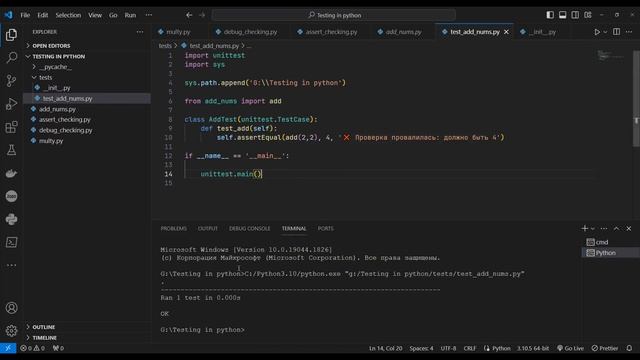The image size is (640, 360).
Task: Switch to the Output panel tab
Action: (208, 229)
